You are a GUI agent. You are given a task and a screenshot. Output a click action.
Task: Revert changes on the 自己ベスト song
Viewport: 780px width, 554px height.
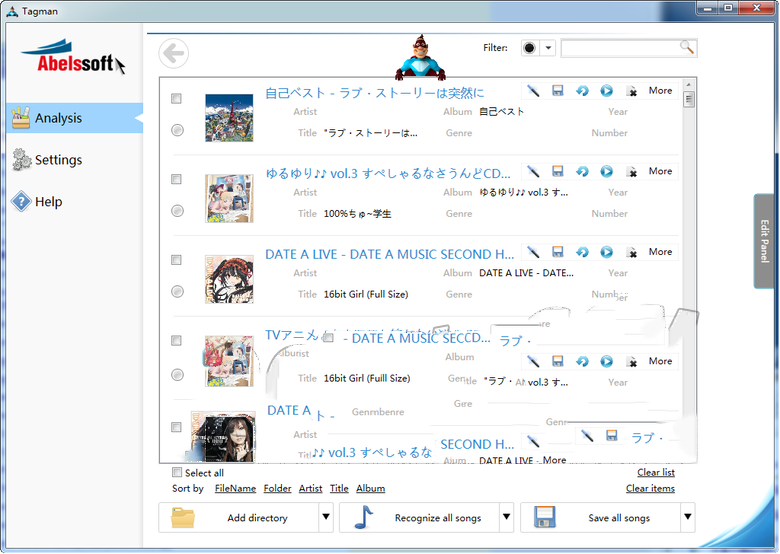point(582,91)
